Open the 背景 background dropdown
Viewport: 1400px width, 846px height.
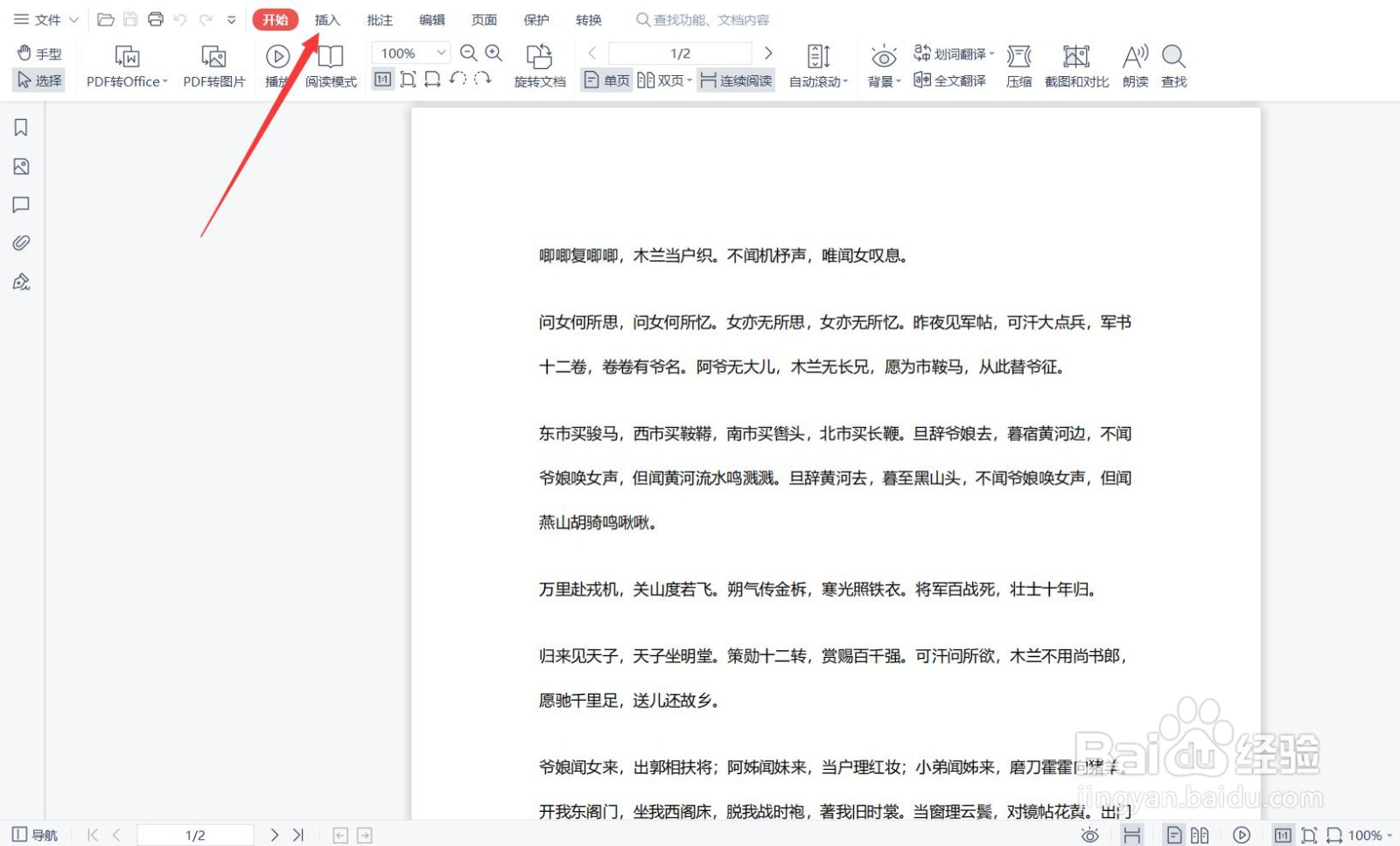pyautogui.click(x=884, y=66)
